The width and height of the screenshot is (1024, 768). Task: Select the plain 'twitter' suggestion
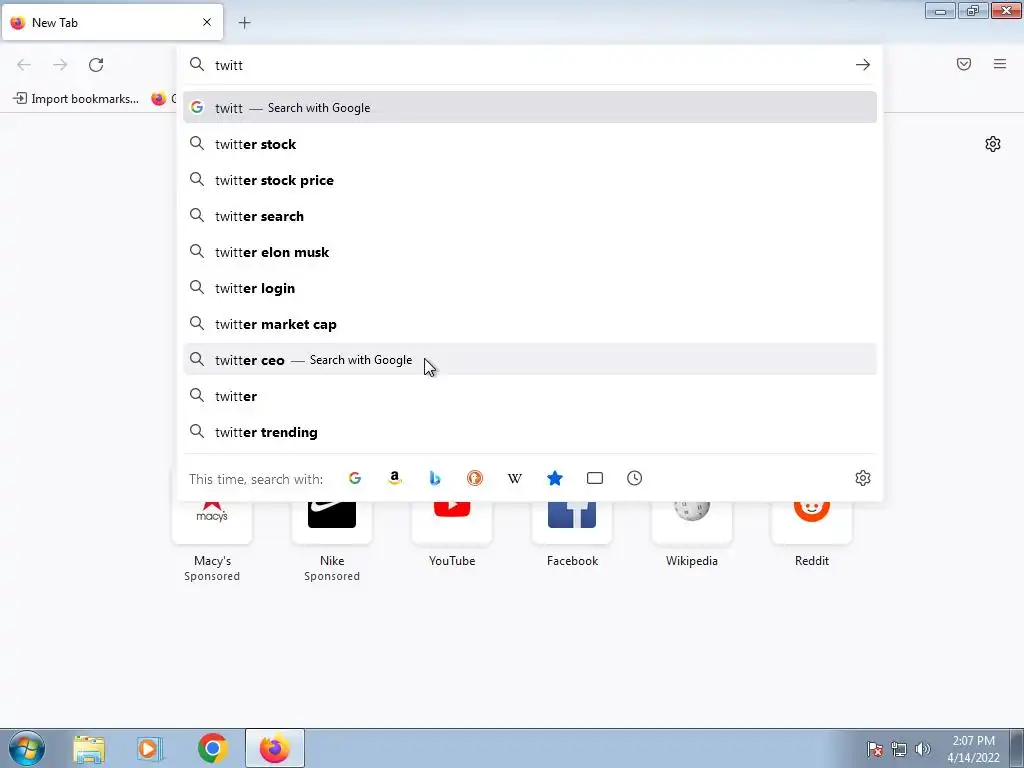[x=530, y=396]
